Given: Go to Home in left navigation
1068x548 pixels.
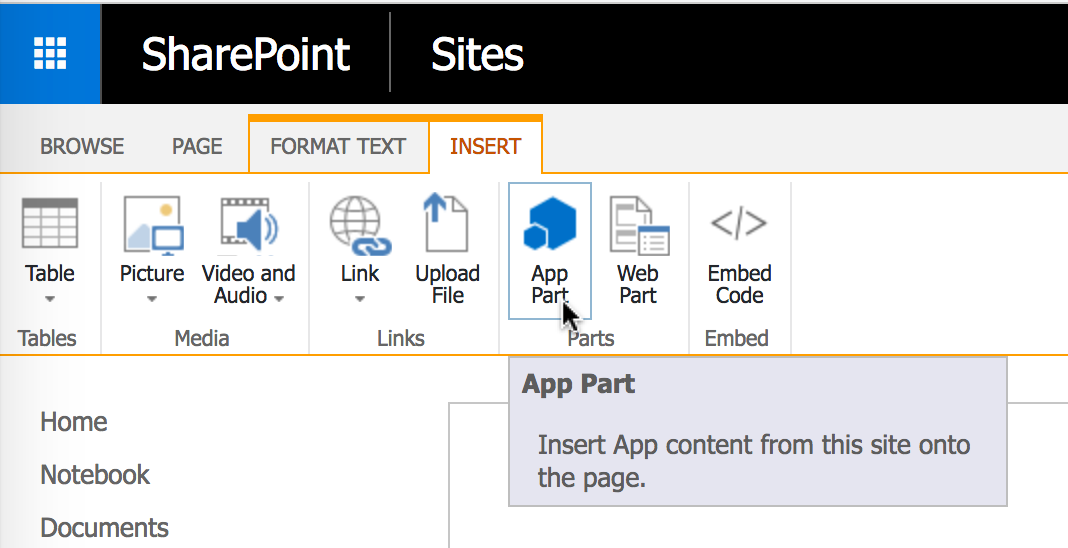Looking at the screenshot, I should 74,422.
